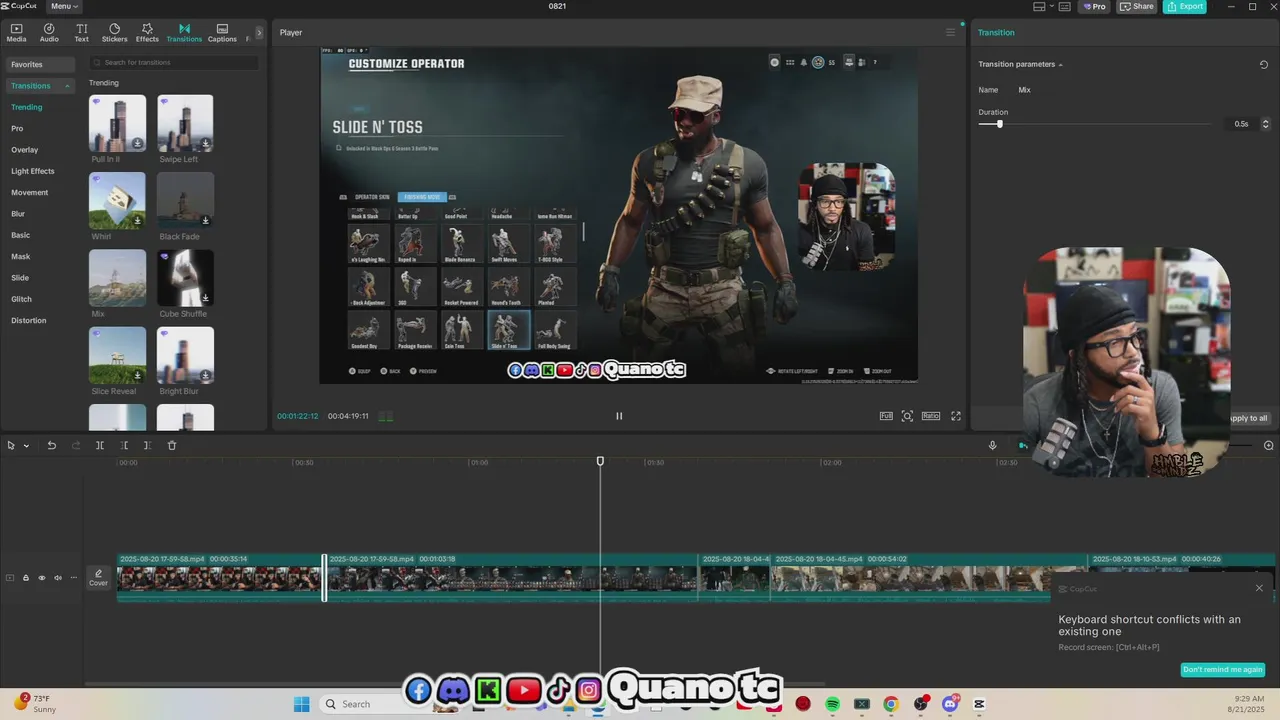Lock the main video track

26,578
